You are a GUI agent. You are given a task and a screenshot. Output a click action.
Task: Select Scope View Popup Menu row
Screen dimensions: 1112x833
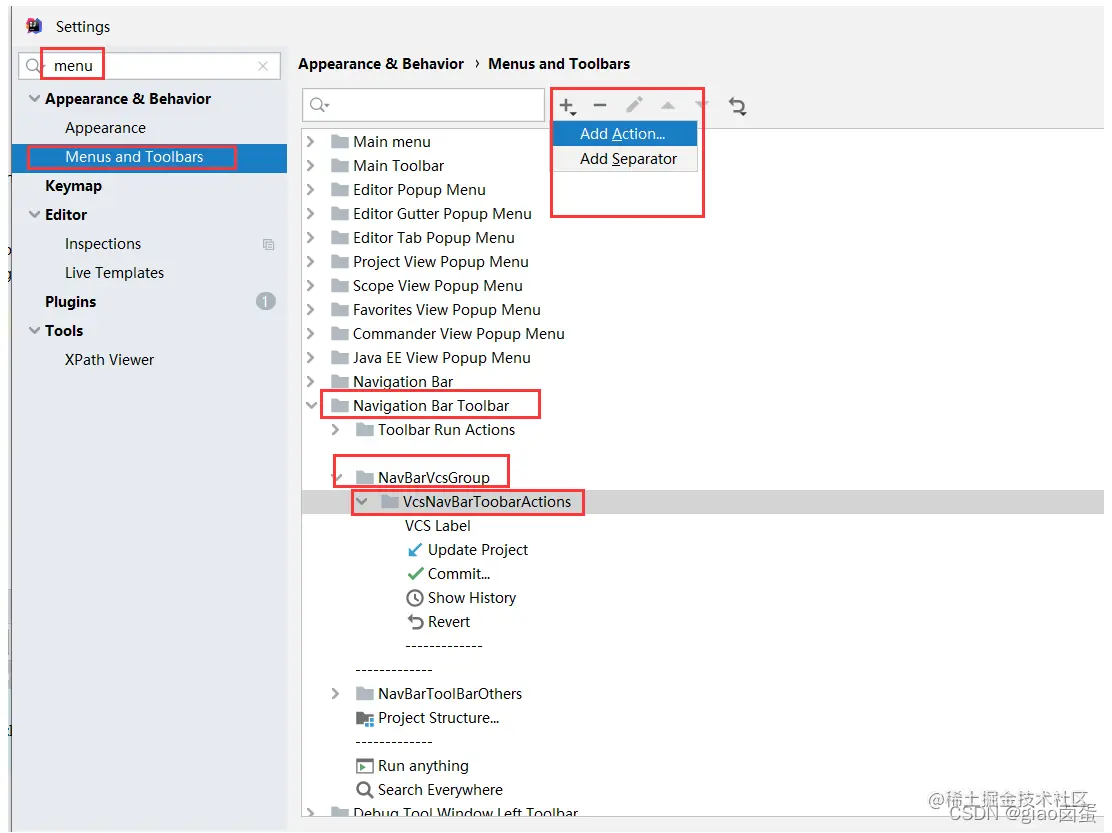(x=438, y=286)
